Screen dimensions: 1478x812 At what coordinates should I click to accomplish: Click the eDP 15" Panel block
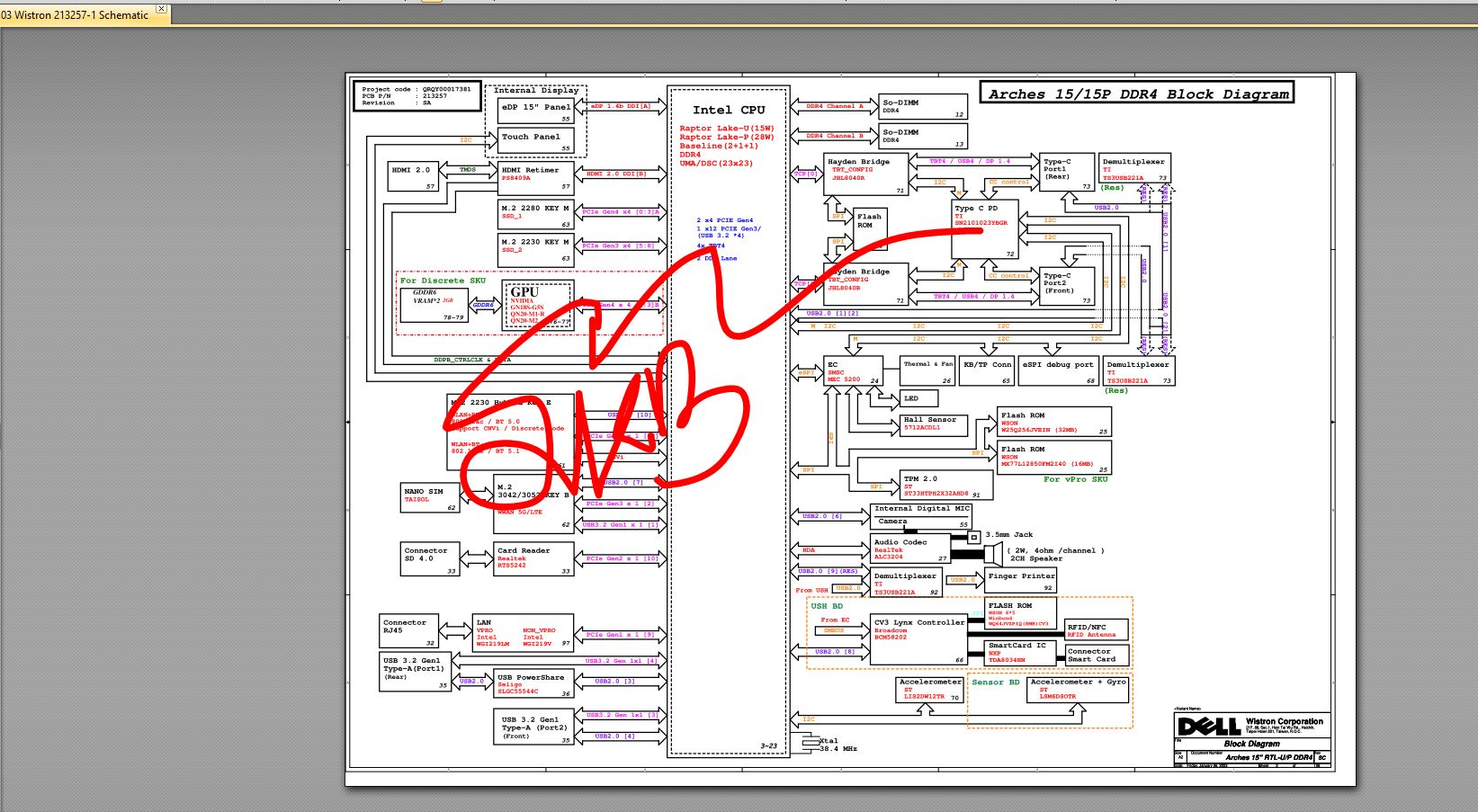point(535,112)
